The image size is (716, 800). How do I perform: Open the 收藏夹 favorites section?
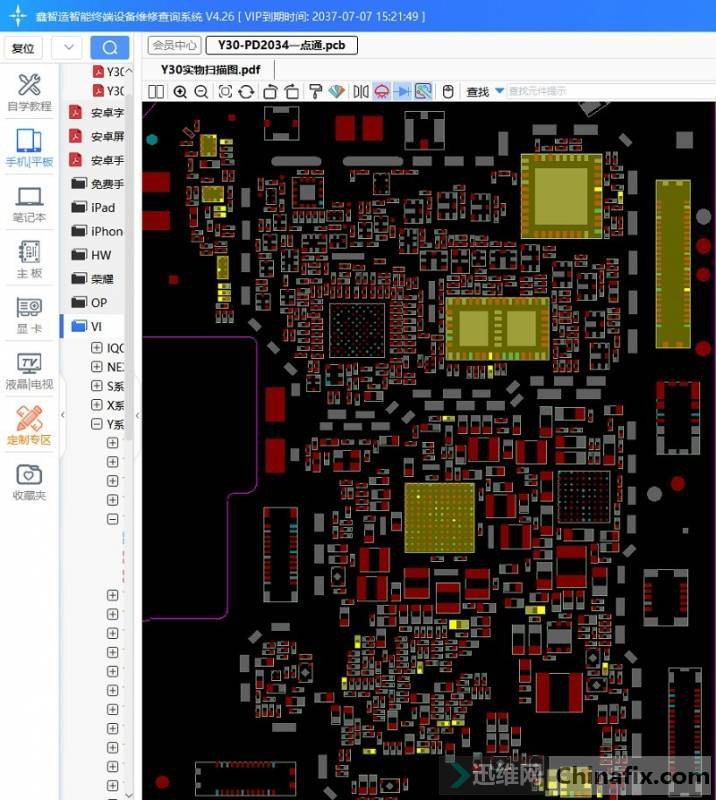pyautogui.click(x=29, y=482)
